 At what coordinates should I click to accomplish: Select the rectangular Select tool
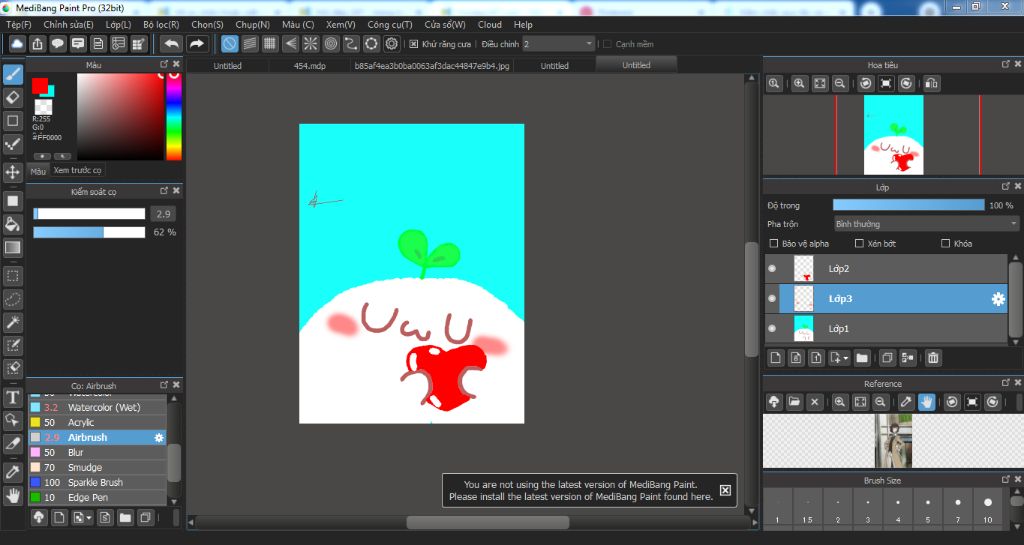pyautogui.click(x=12, y=276)
